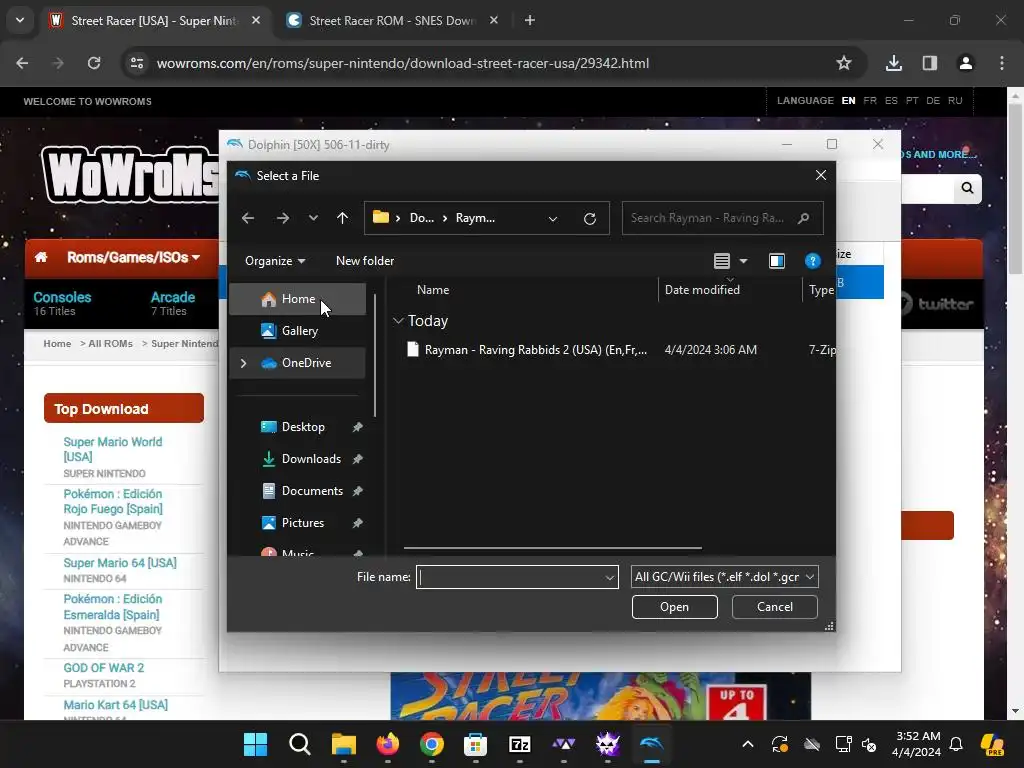Open File name history dropdown

pyautogui.click(x=609, y=577)
